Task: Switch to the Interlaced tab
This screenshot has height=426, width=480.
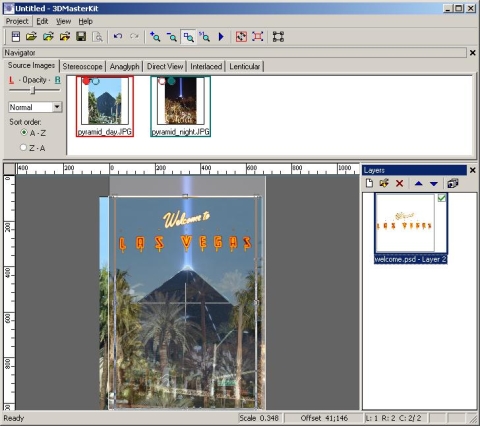Action: (206, 66)
